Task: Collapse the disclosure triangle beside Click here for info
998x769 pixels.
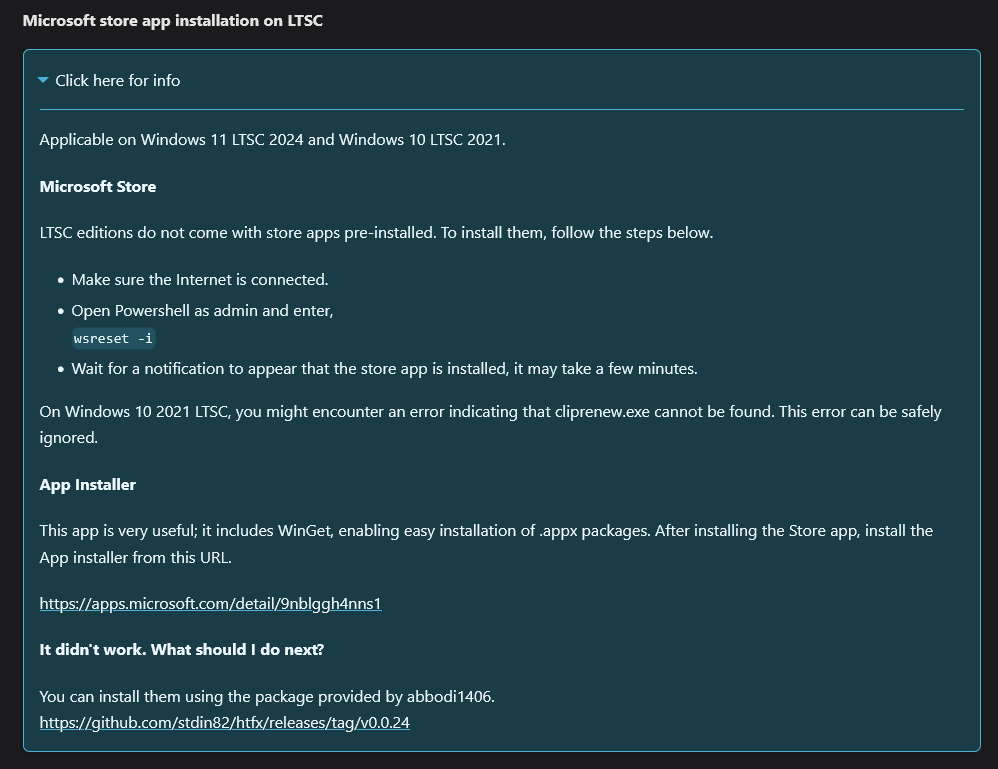Action: [x=43, y=80]
